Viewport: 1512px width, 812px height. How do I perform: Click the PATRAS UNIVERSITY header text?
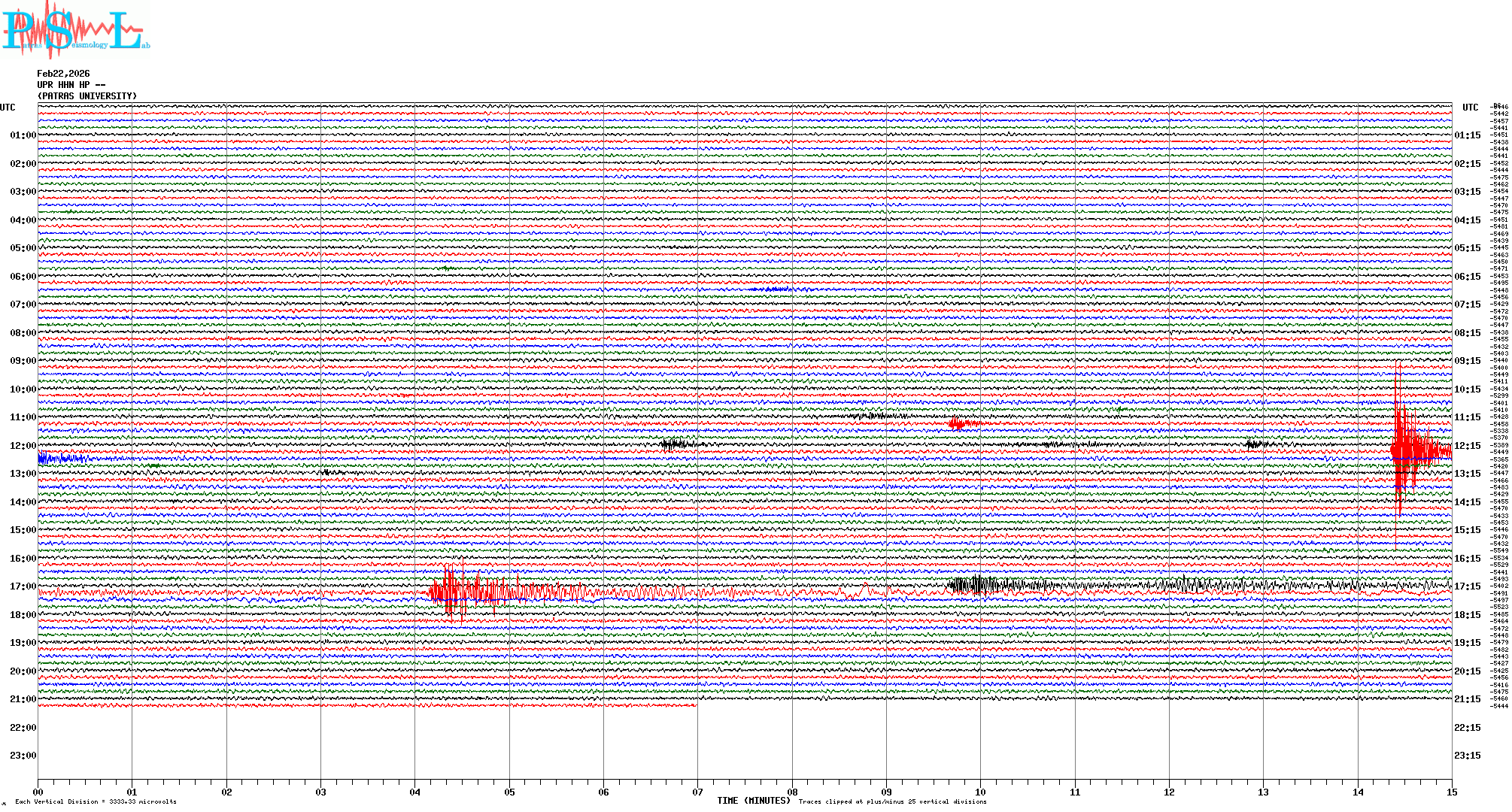click(87, 96)
